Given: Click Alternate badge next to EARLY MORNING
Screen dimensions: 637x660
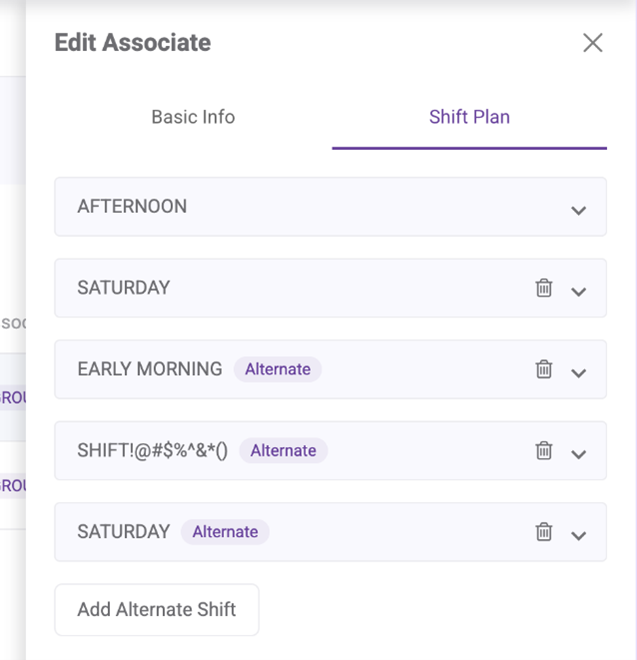Looking at the screenshot, I should 278,369.
